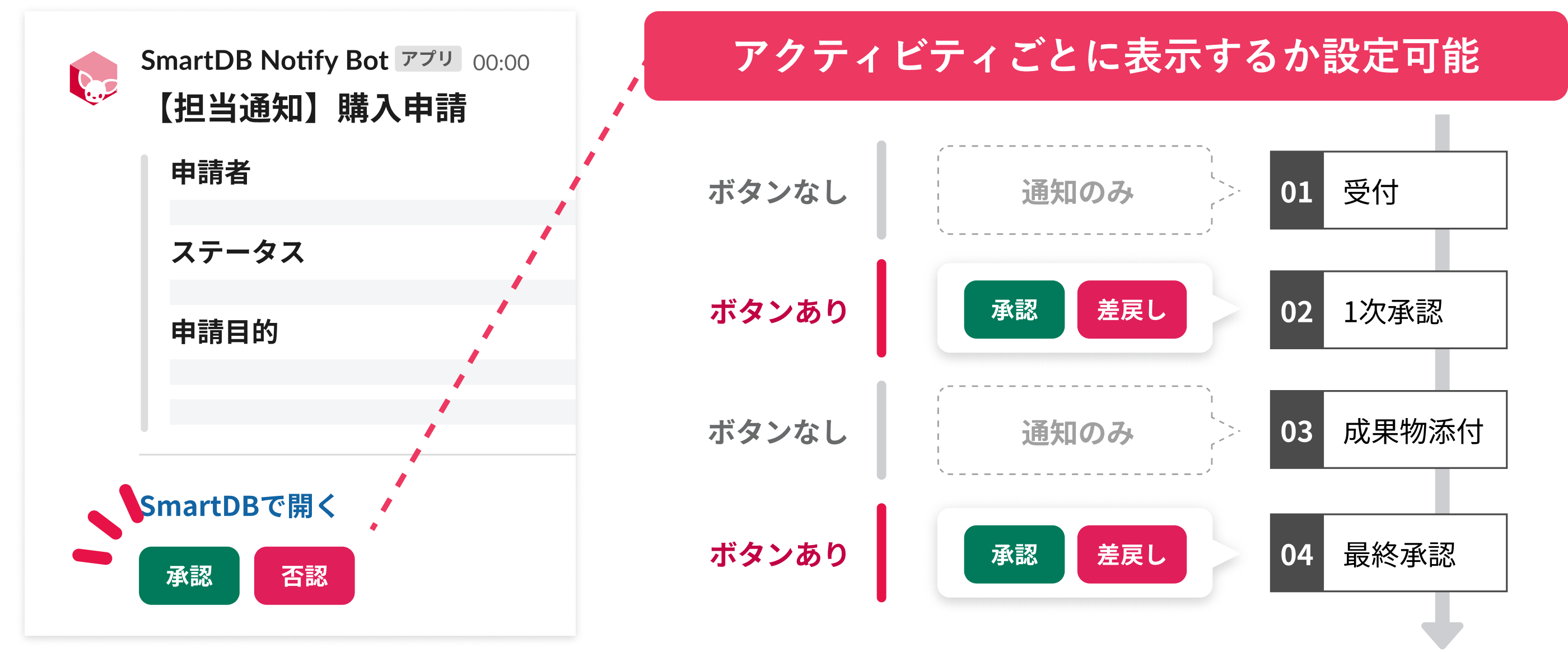Click the red 否認 button in the Slack message

click(304, 575)
